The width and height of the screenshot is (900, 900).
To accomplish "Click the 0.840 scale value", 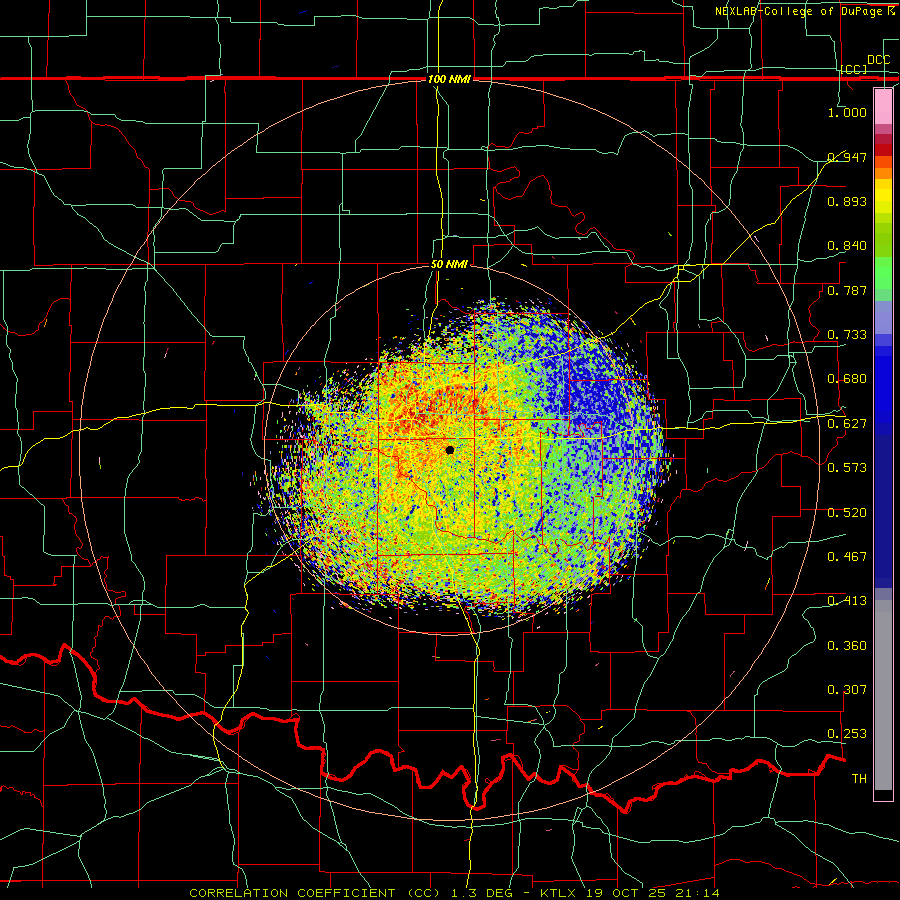I will (847, 246).
